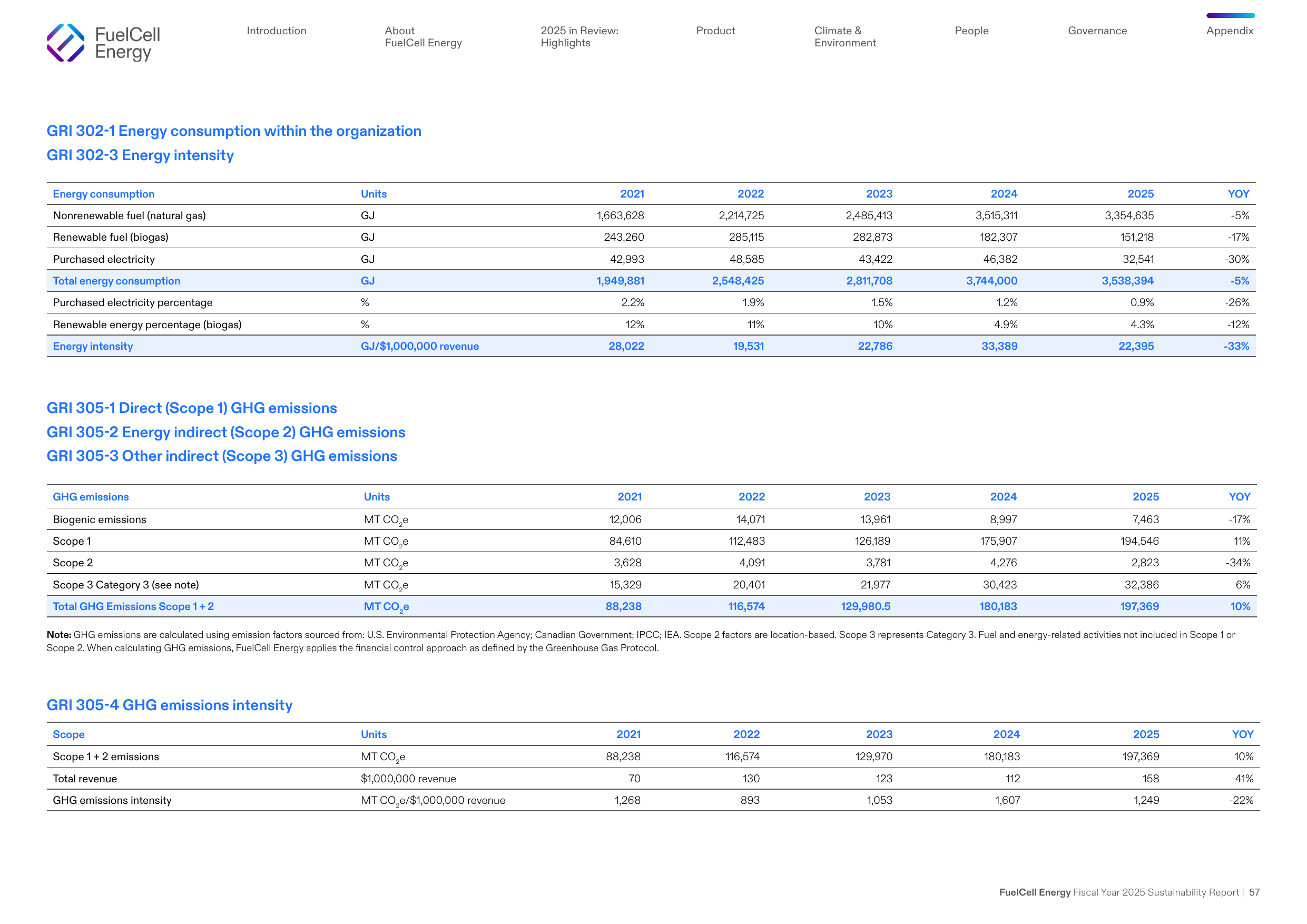Select GHG emissions intensity row label
Screen dimensions: 1307x924
[112, 801]
